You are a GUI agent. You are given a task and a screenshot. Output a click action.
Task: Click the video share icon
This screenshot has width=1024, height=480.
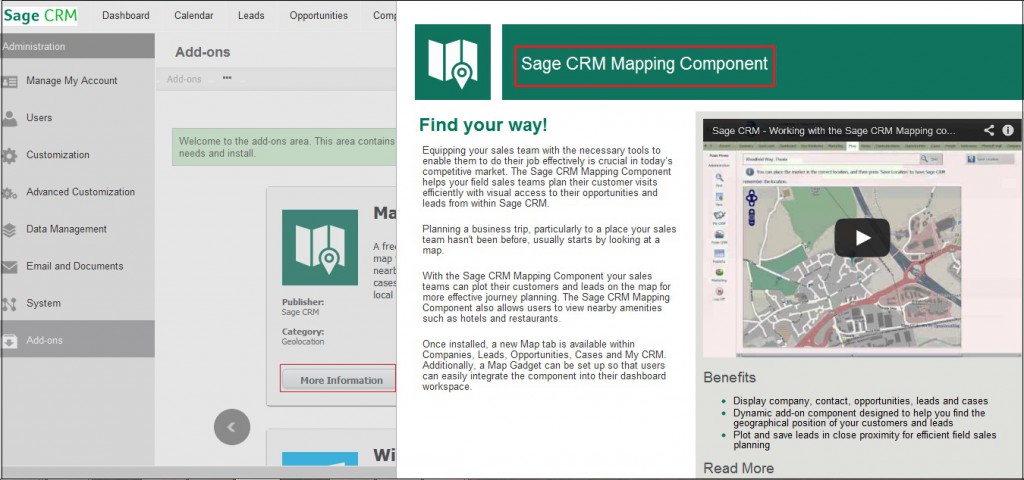[x=989, y=130]
